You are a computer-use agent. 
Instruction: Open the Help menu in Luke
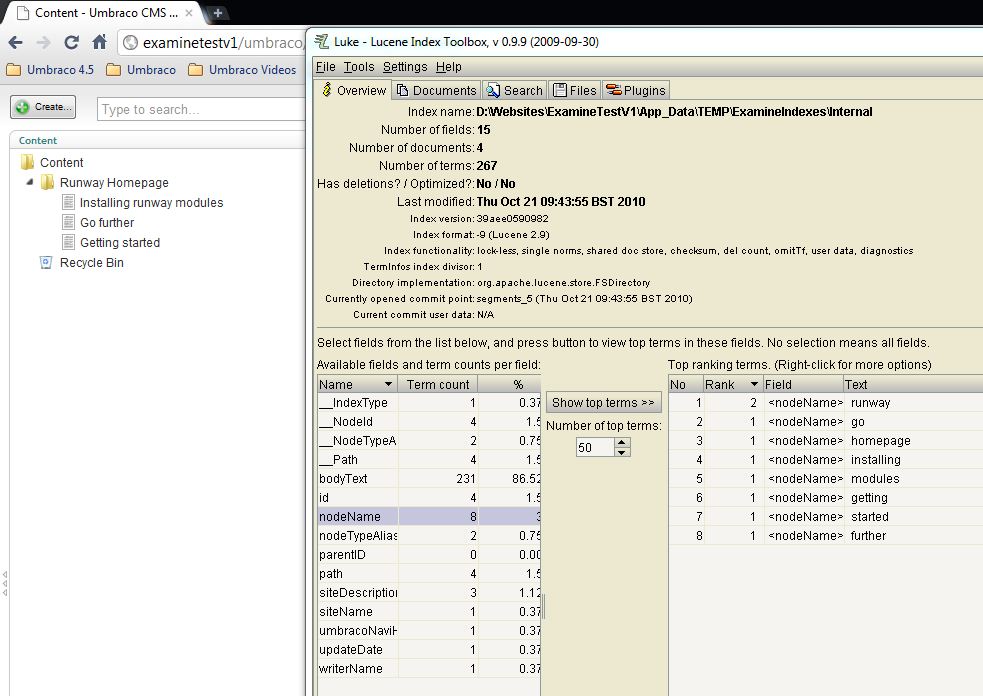click(448, 66)
